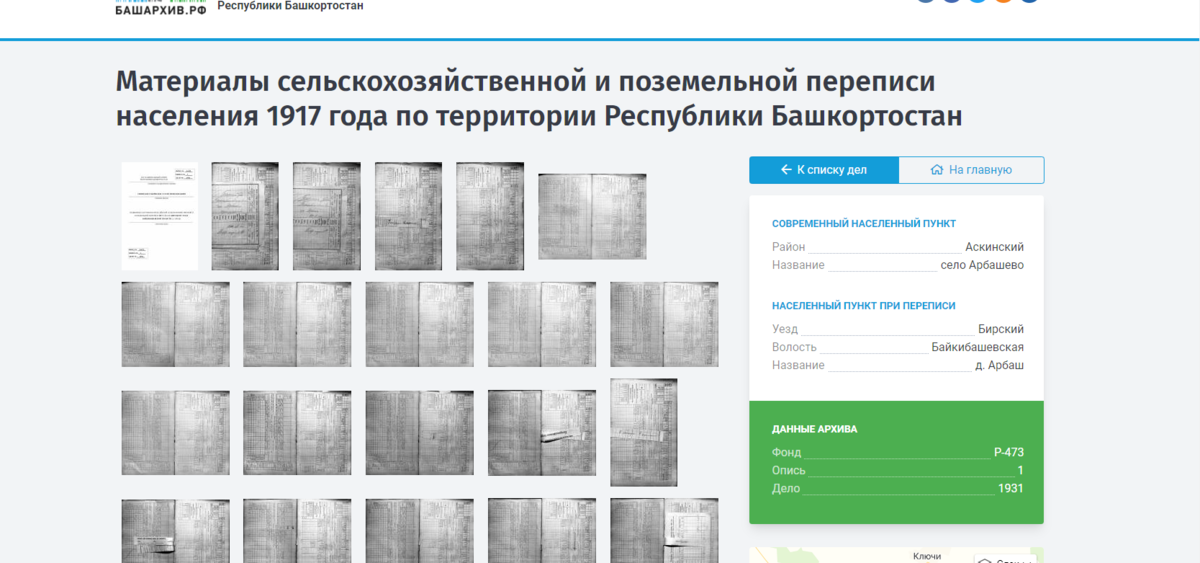Select the value село Арбашево

point(982,265)
